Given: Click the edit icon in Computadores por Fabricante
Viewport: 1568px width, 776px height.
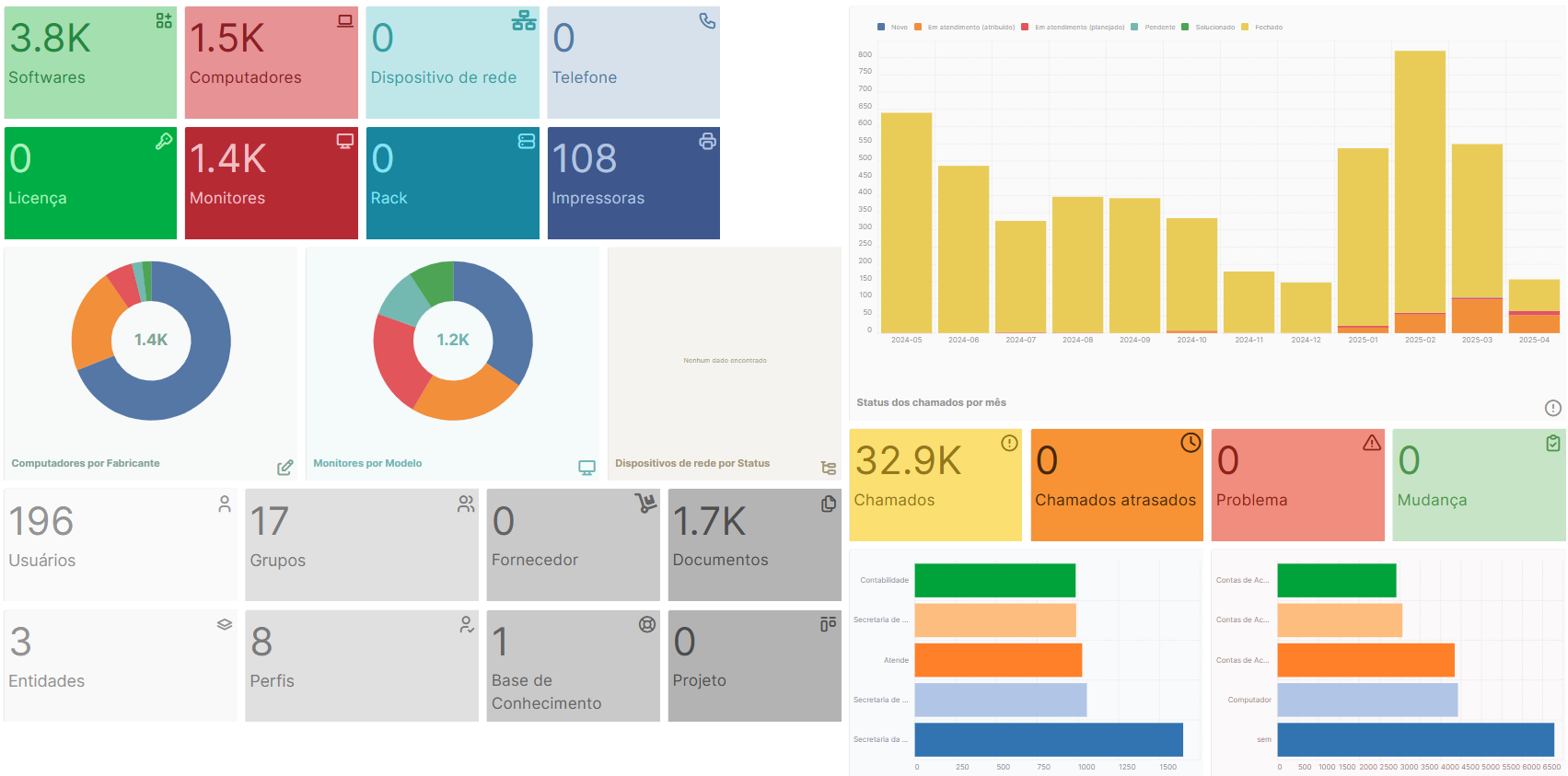Looking at the screenshot, I should pyautogui.click(x=285, y=468).
